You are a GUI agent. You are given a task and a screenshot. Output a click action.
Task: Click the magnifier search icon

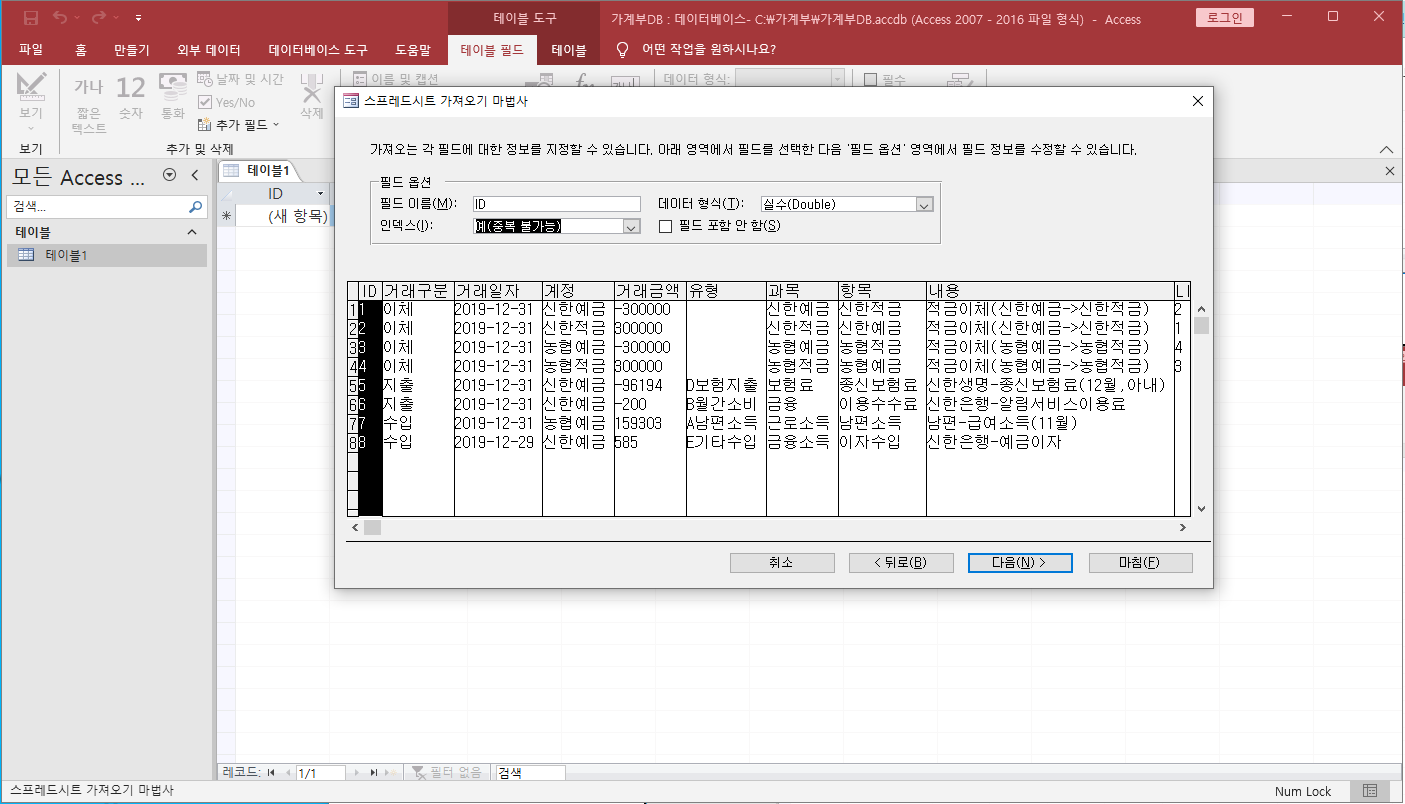click(196, 207)
